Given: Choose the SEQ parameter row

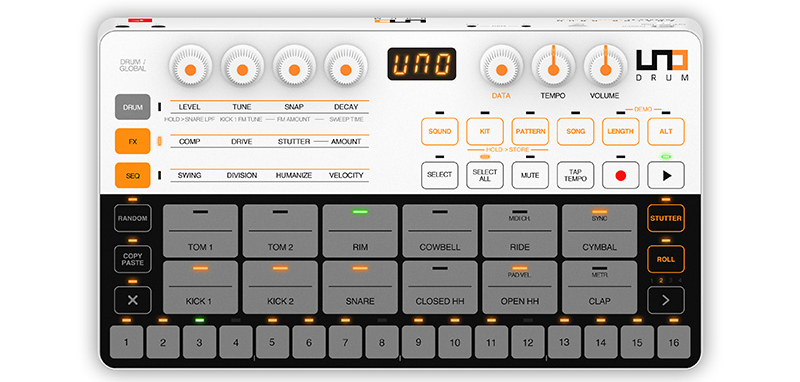Looking at the screenshot, I should point(133,175).
